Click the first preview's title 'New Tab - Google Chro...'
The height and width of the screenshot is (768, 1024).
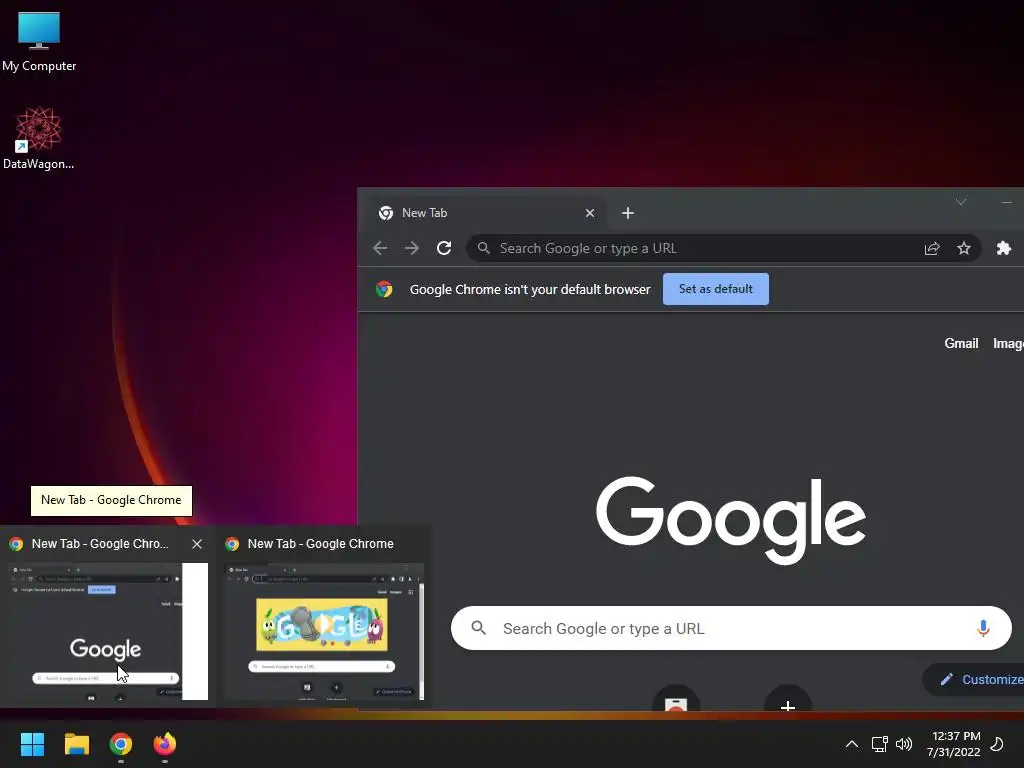(x=100, y=544)
